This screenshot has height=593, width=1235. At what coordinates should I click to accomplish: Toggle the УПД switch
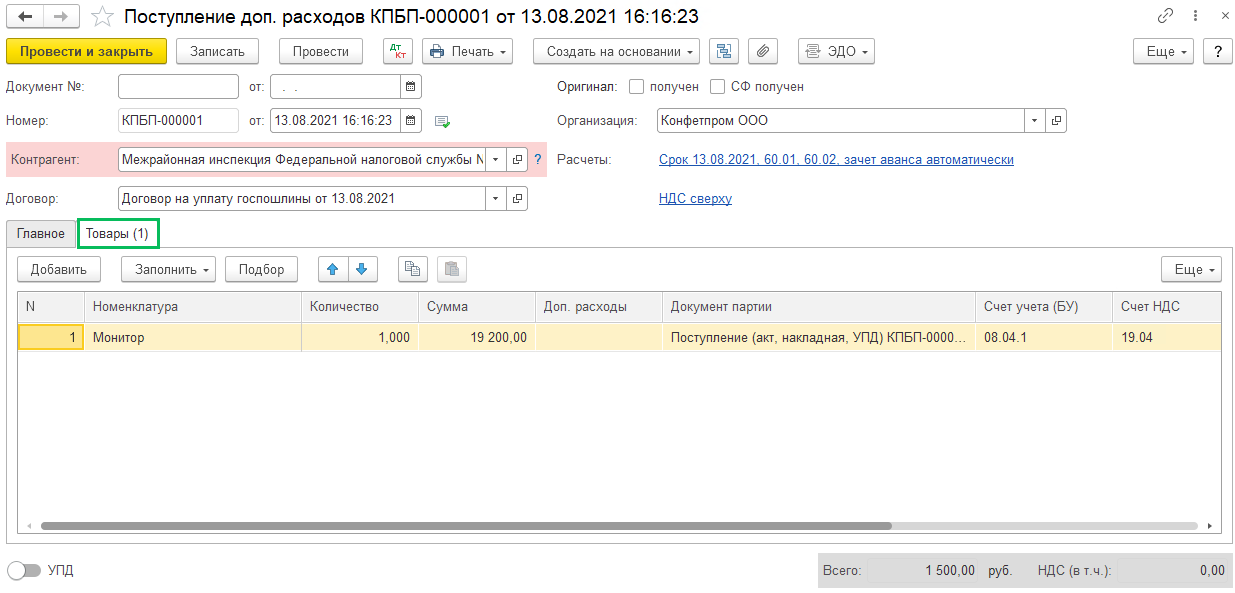pos(24,571)
